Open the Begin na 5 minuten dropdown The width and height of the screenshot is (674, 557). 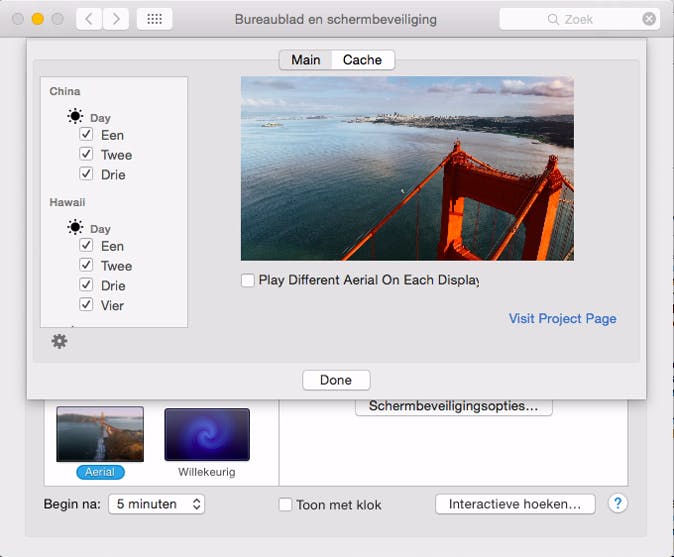click(x=156, y=504)
